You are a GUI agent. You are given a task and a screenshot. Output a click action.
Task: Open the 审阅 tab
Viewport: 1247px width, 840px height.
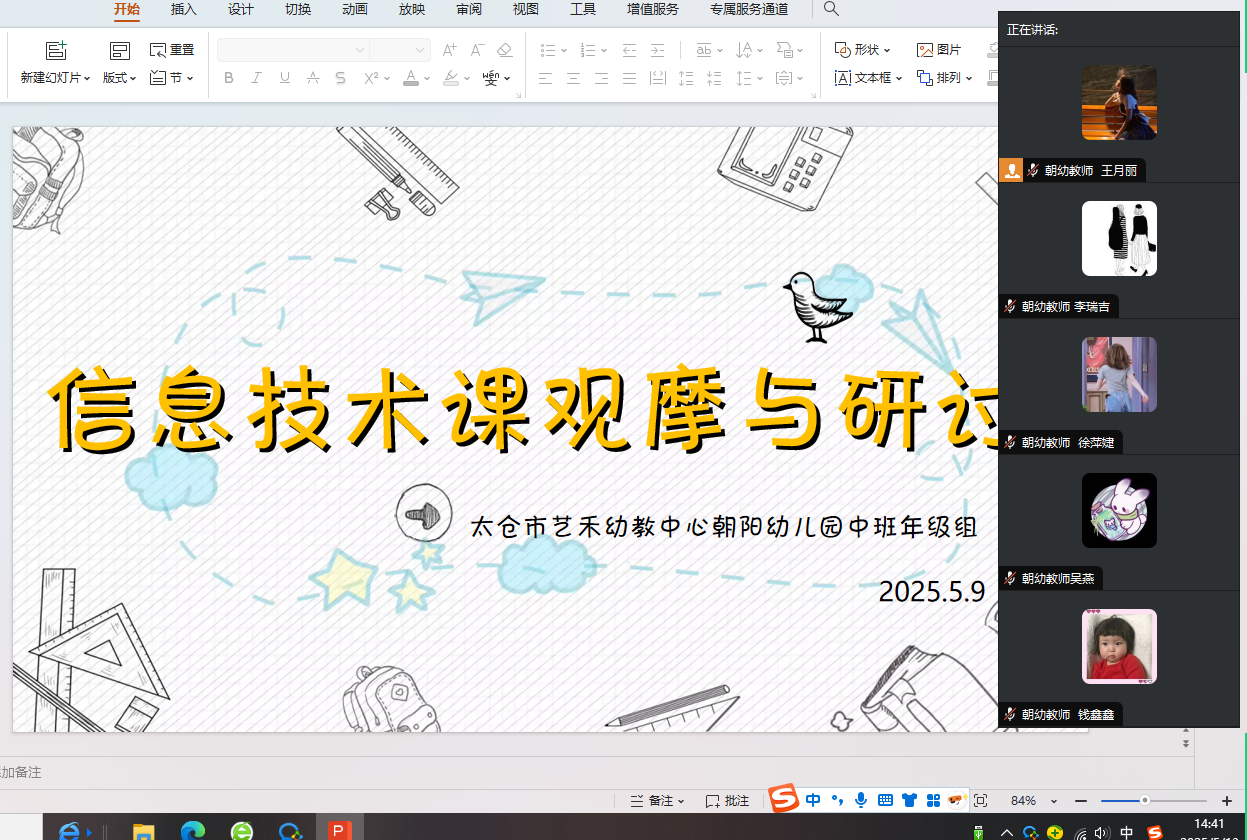(x=468, y=9)
